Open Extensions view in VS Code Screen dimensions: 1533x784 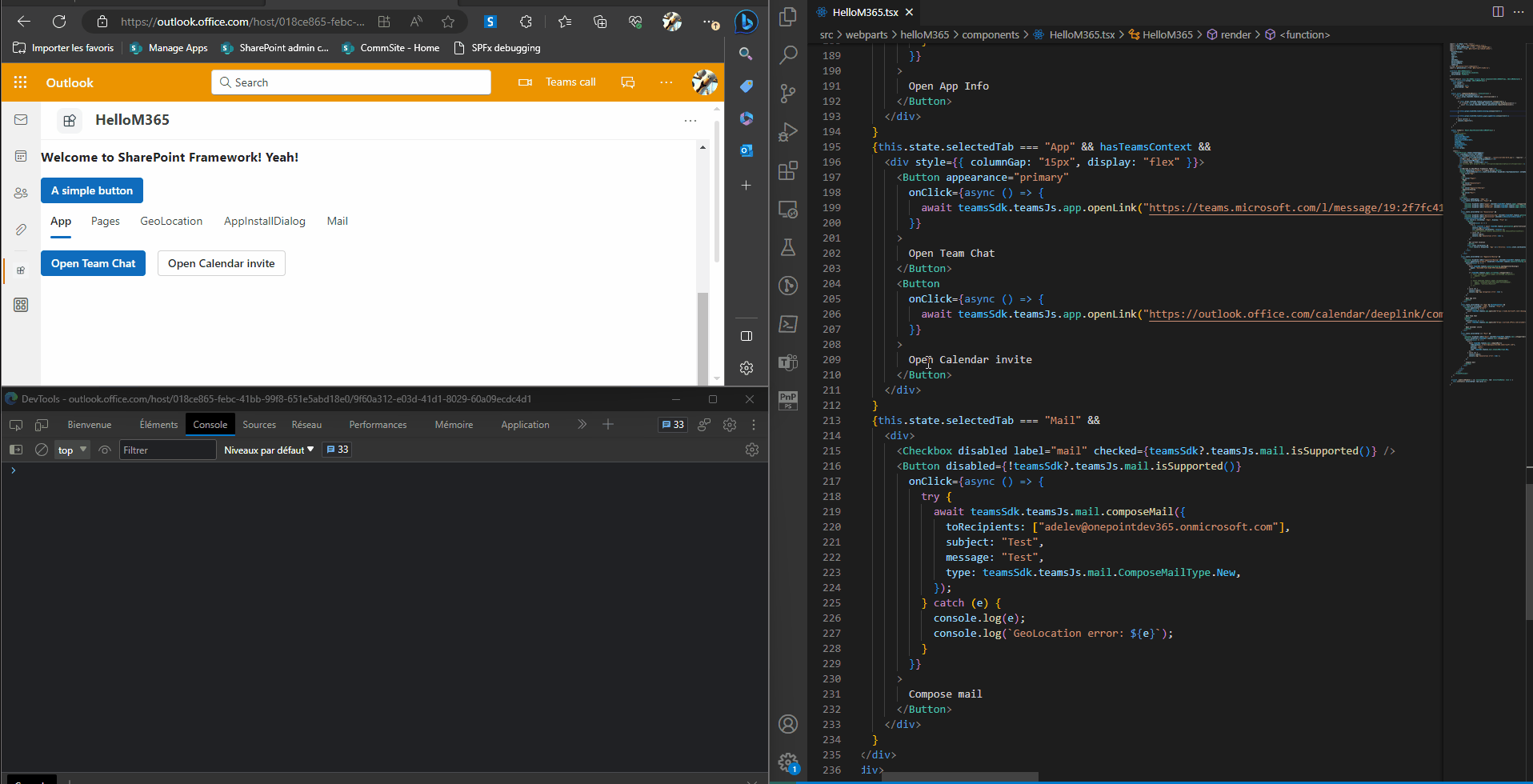(788, 170)
